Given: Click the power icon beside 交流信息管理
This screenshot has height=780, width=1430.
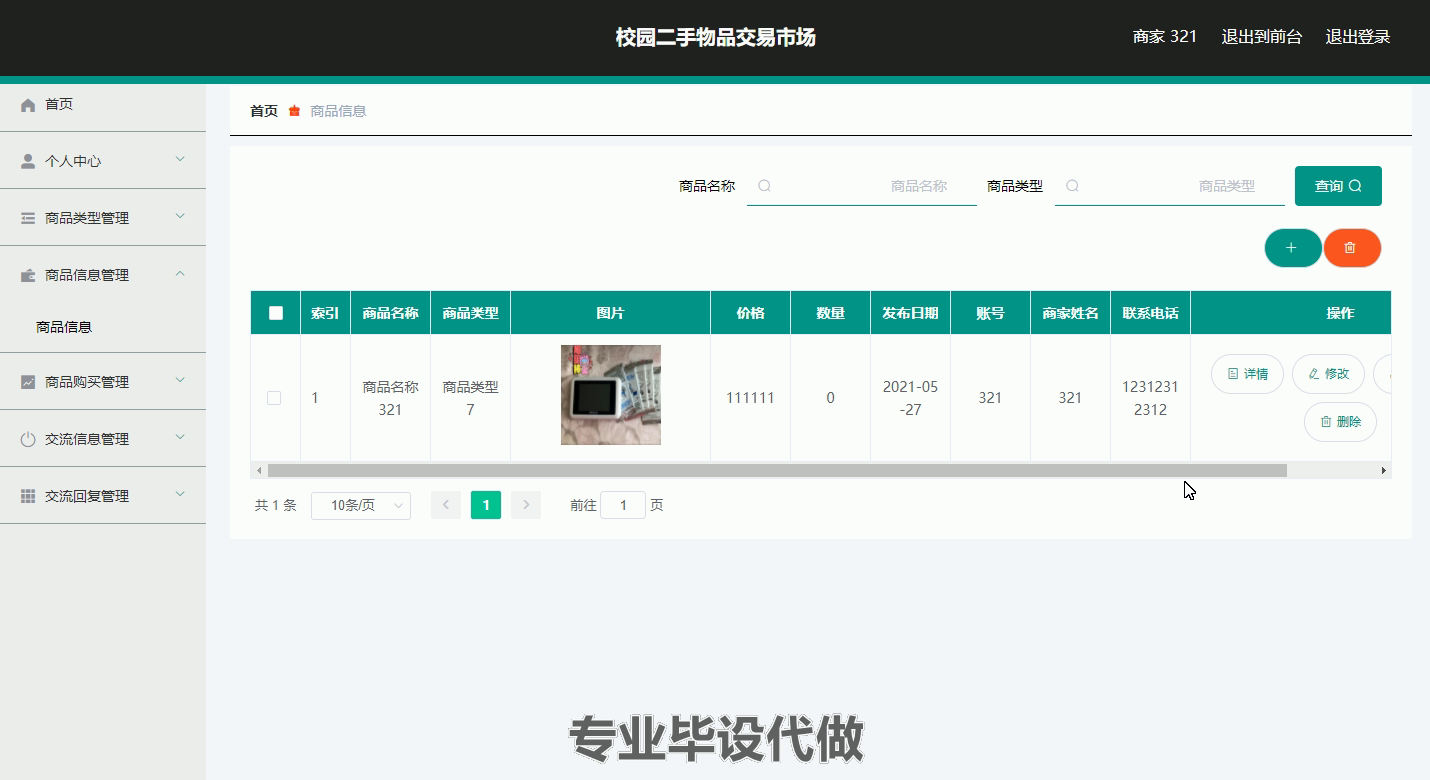Looking at the screenshot, I should 28,439.
